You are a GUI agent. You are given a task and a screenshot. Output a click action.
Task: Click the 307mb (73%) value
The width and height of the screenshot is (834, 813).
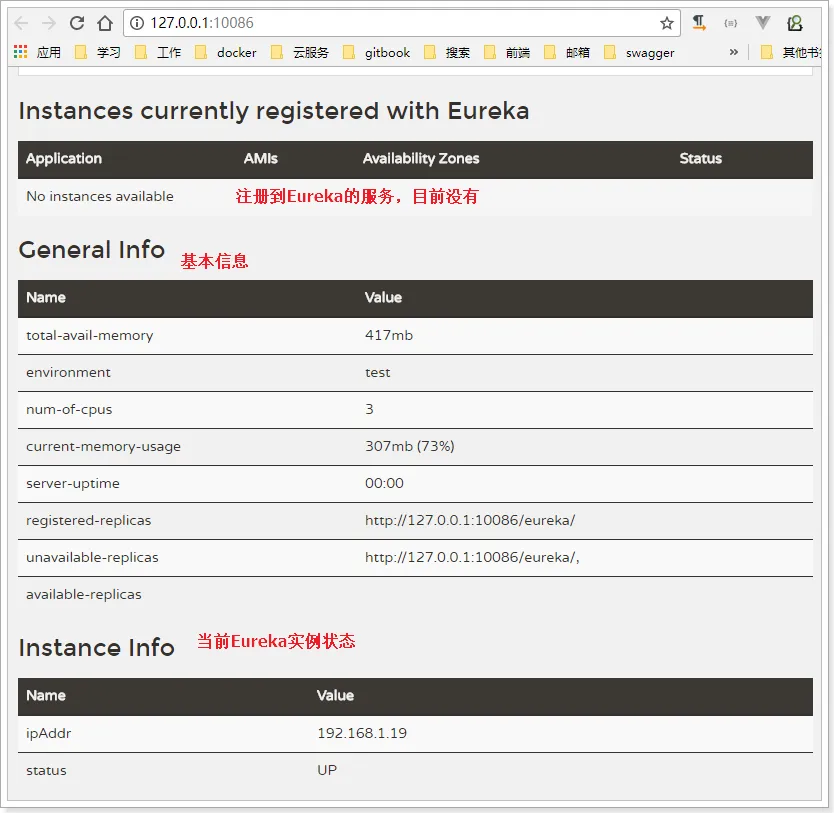[x=410, y=446]
